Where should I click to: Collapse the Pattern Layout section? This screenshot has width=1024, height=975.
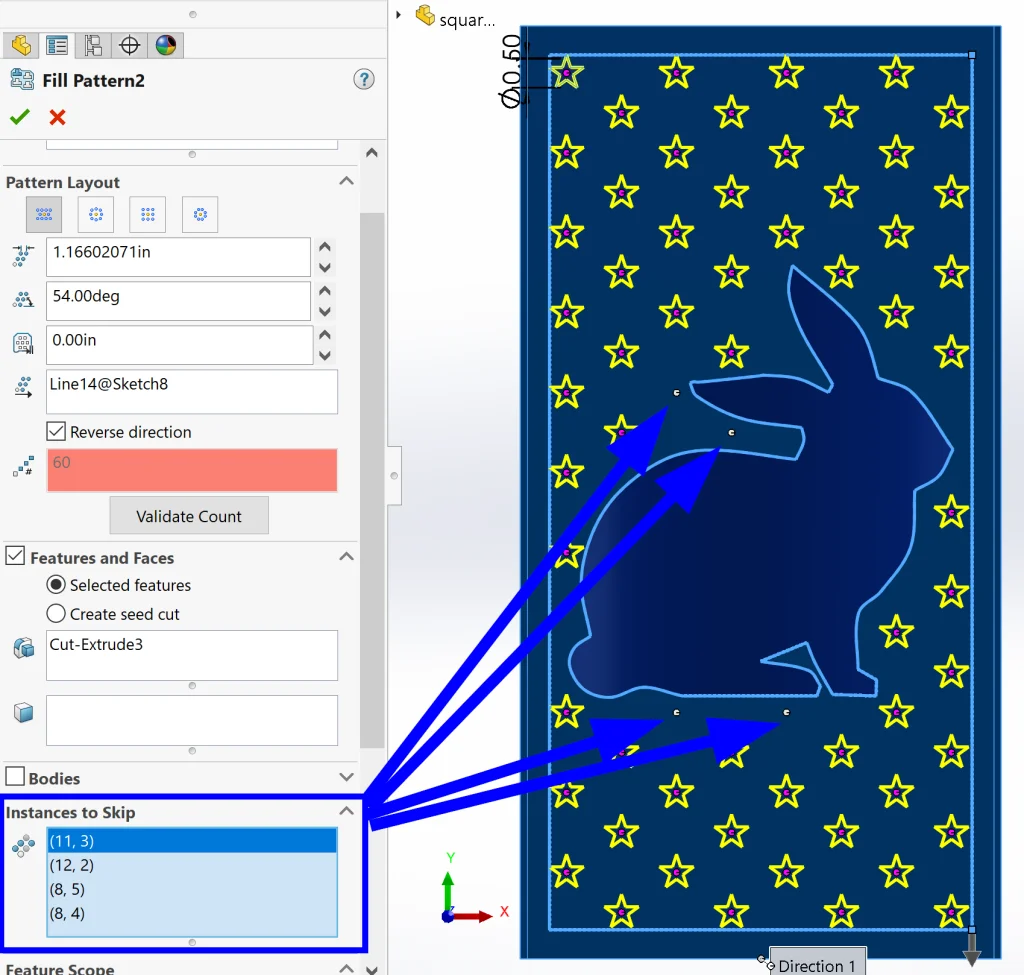tap(347, 181)
